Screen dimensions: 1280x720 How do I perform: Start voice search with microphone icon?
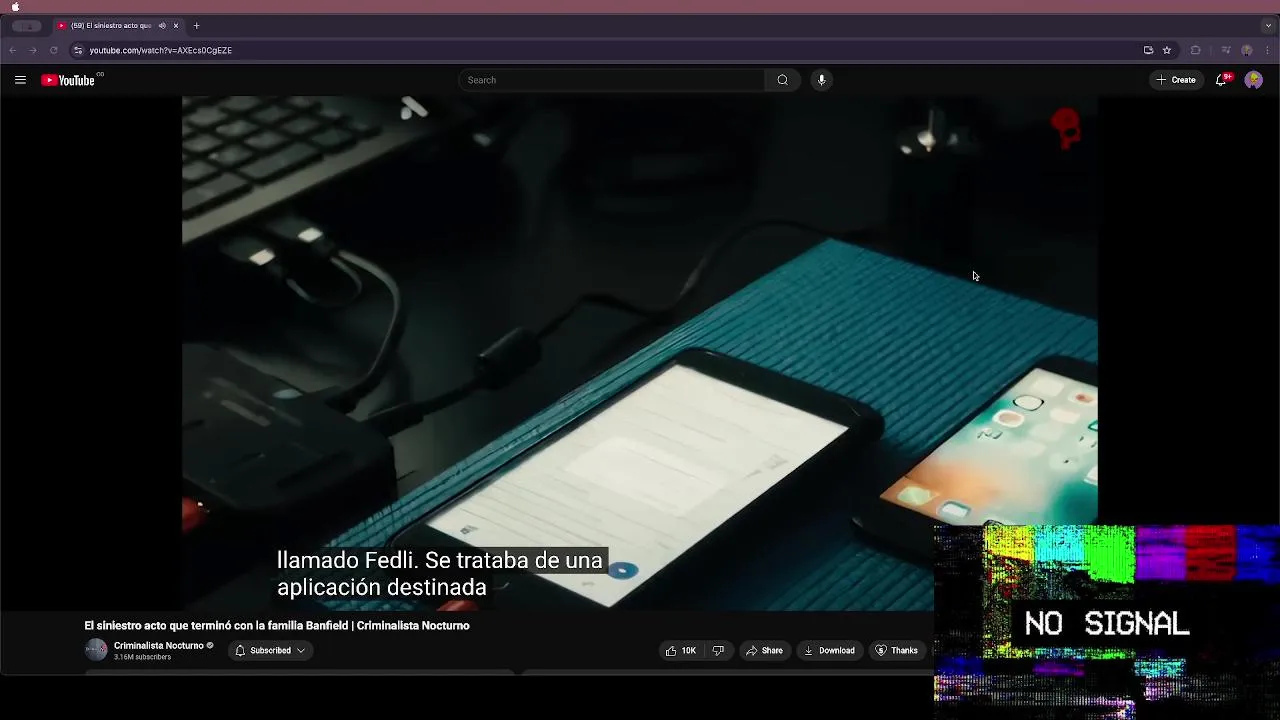(x=821, y=80)
